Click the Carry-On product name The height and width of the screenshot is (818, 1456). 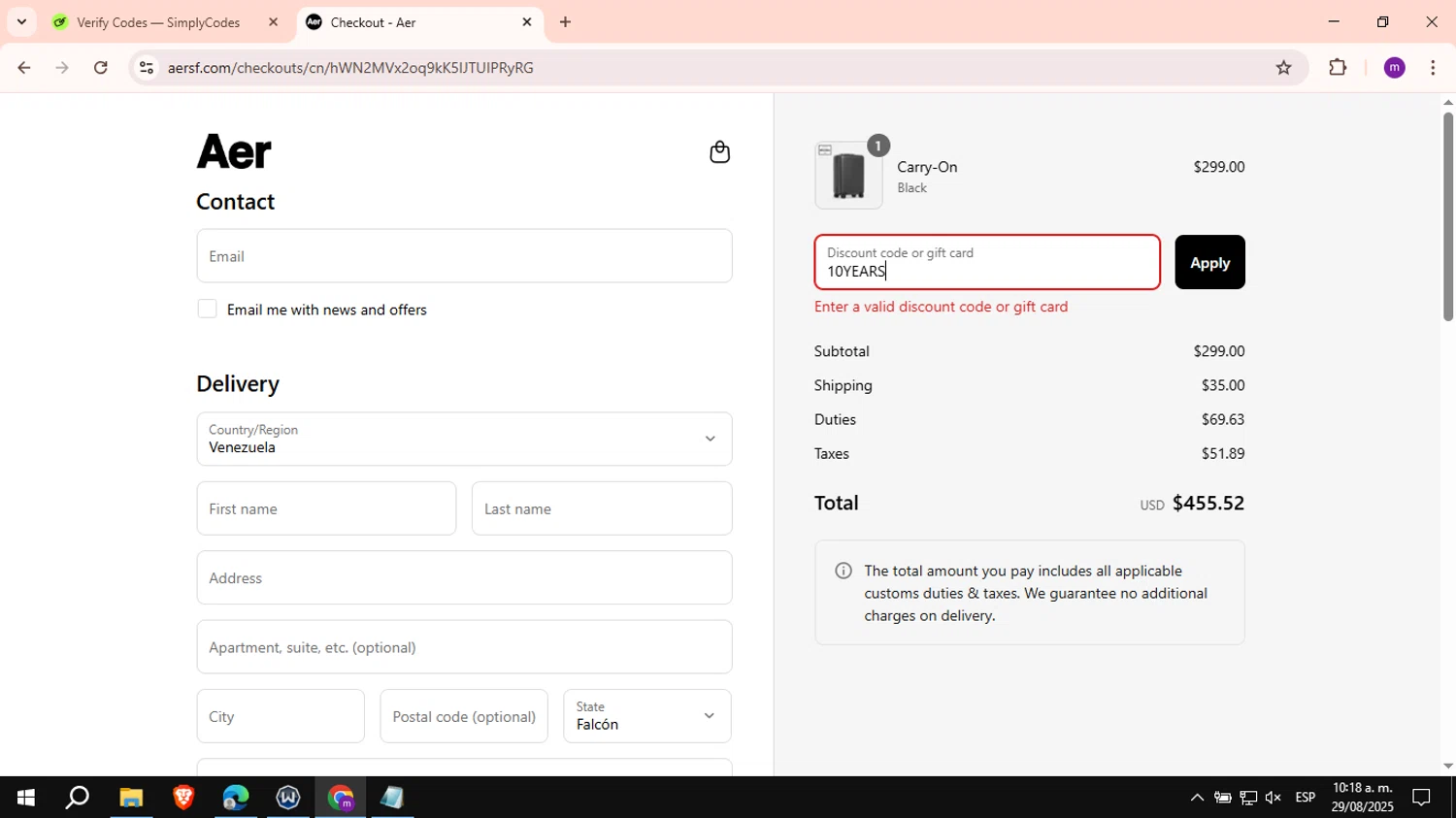[927, 167]
